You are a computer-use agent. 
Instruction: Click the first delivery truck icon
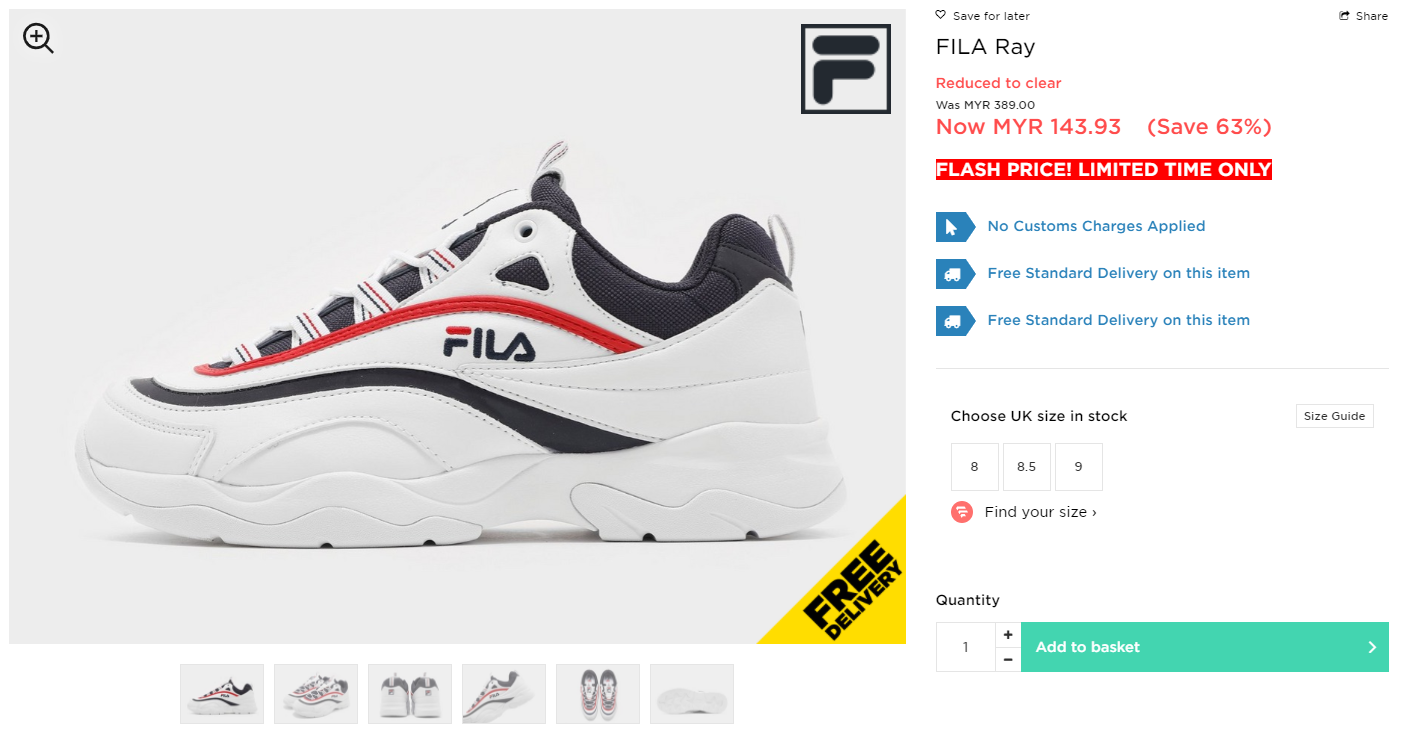[954, 274]
